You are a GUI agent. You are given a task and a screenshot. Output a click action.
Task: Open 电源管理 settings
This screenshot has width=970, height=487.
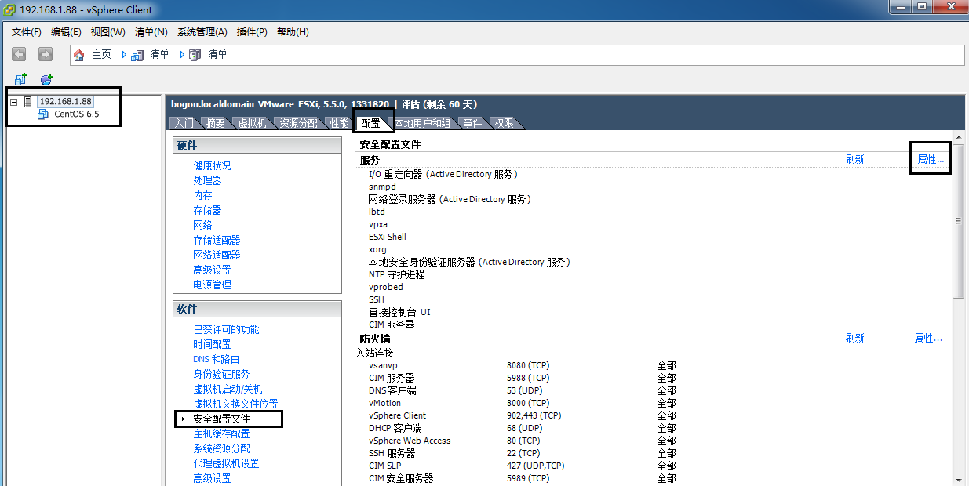(212, 285)
